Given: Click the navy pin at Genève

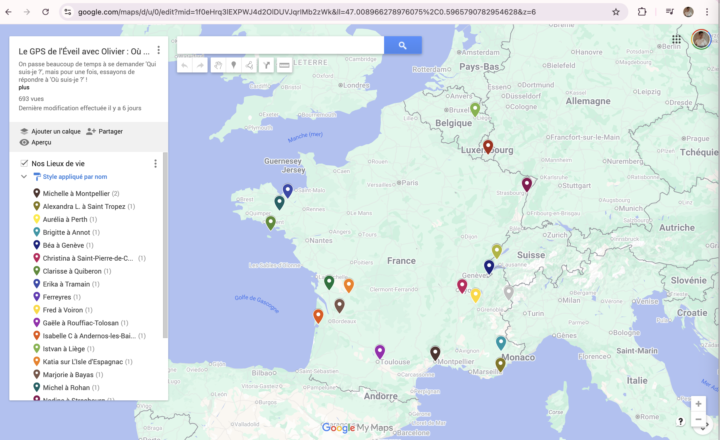Looking at the screenshot, I should pos(489,266).
